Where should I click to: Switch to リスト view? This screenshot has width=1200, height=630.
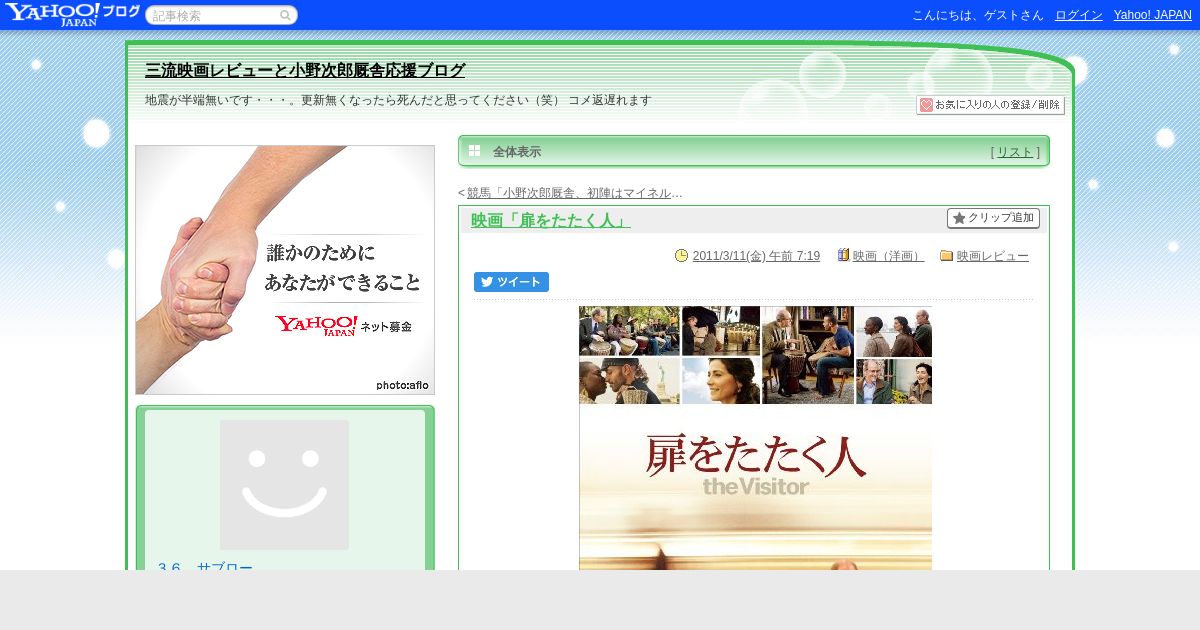click(1014, 152)
